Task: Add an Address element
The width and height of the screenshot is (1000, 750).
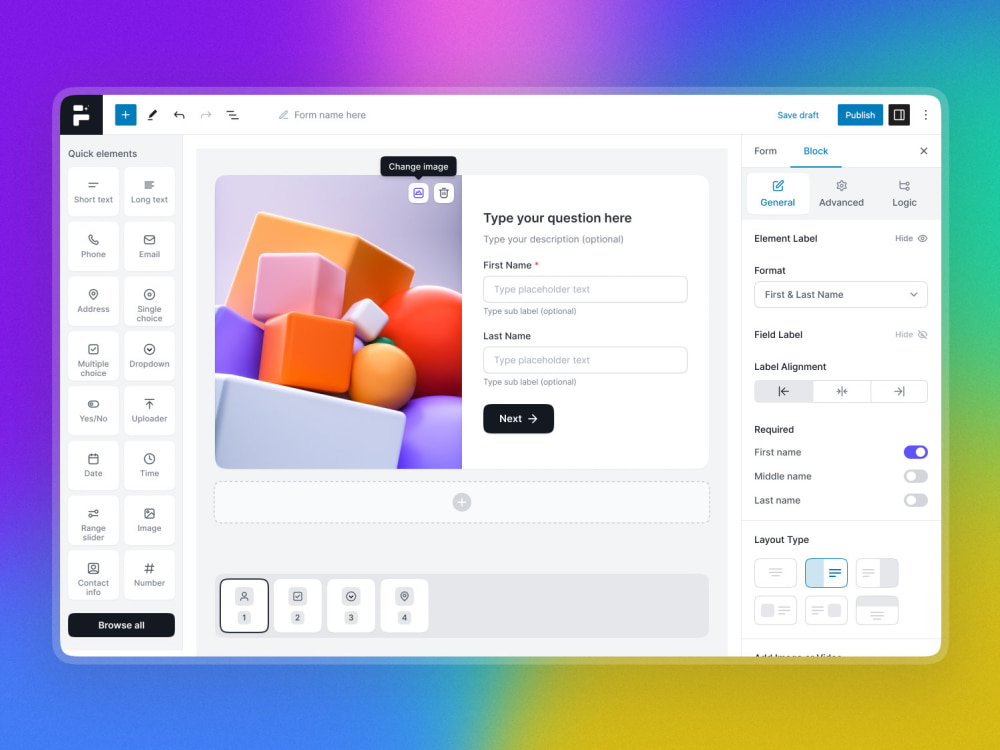Action: 93,301
